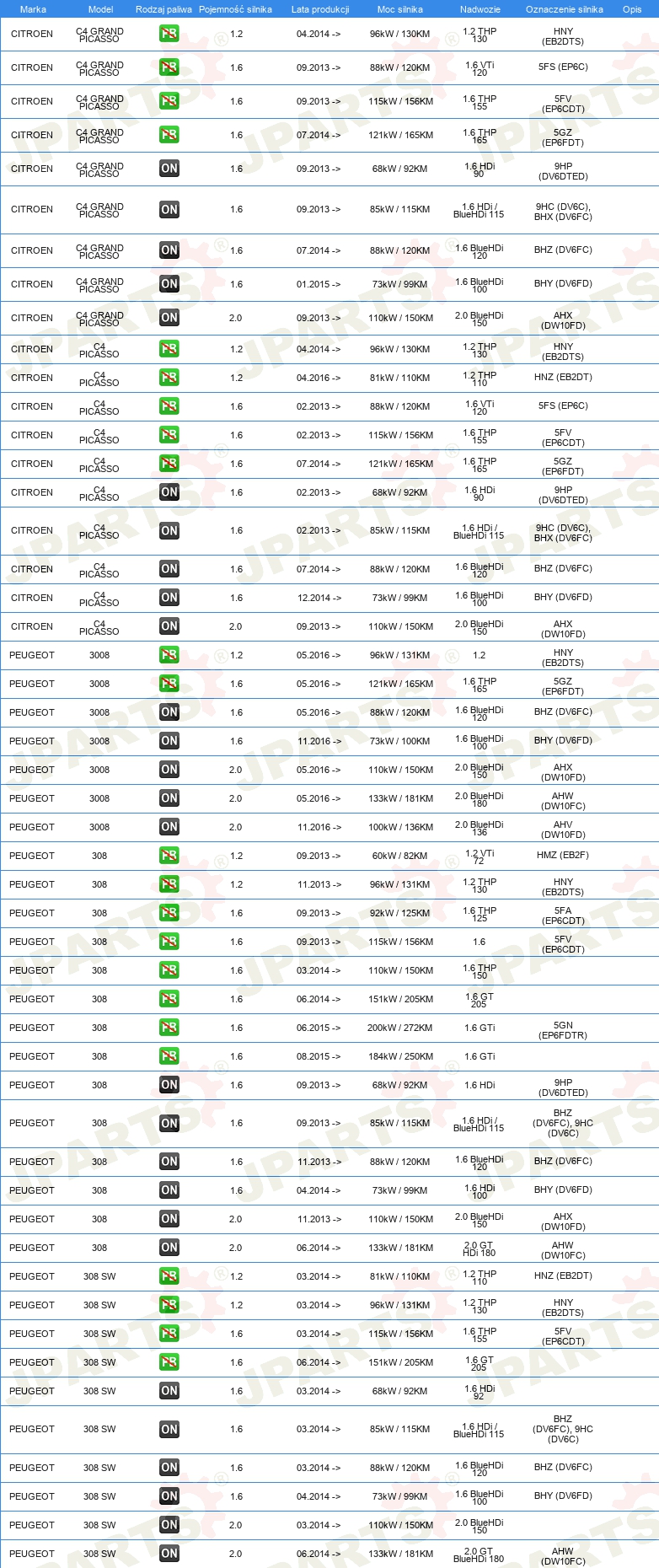Image resolution: width=659 pixels, height=1568 pixels.
Task: Click the PB icon in the 308 SW 115kW/156KM row
Action: pos(169,1334)
